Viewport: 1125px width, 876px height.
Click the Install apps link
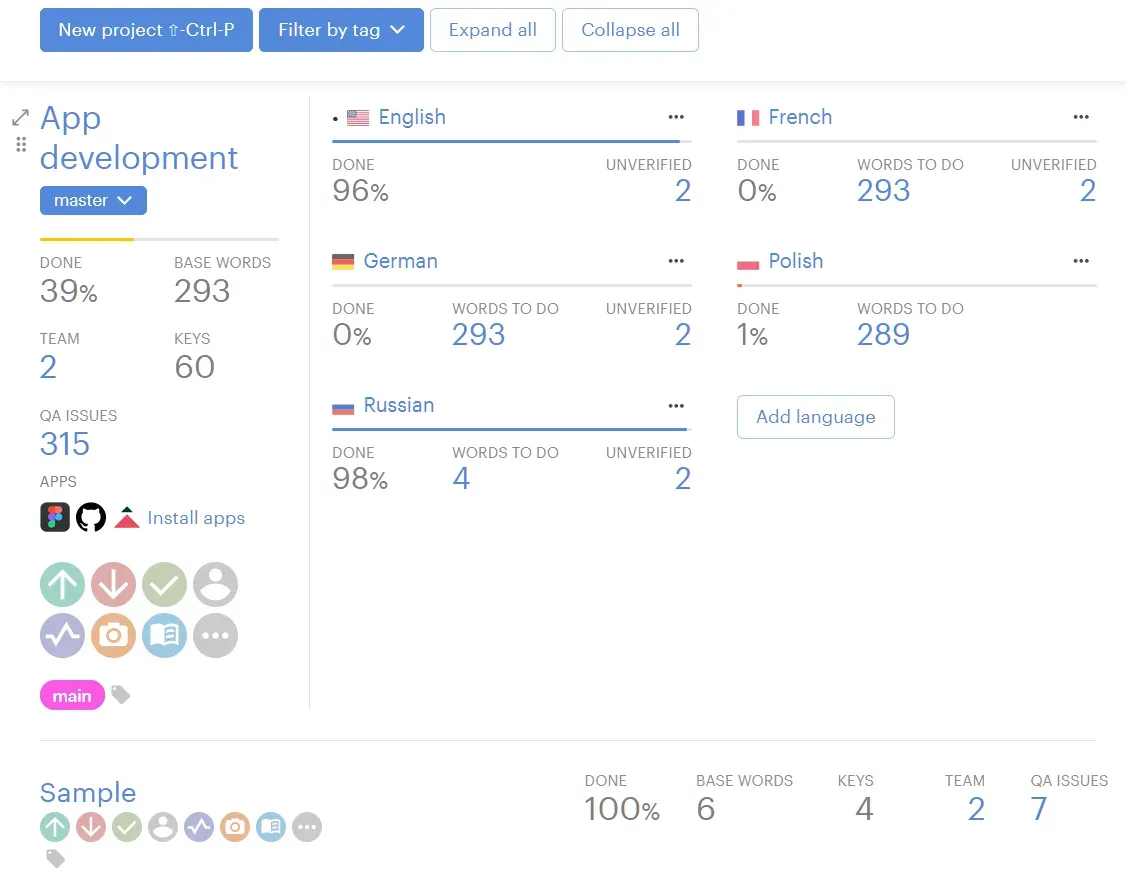click(196, 518)
